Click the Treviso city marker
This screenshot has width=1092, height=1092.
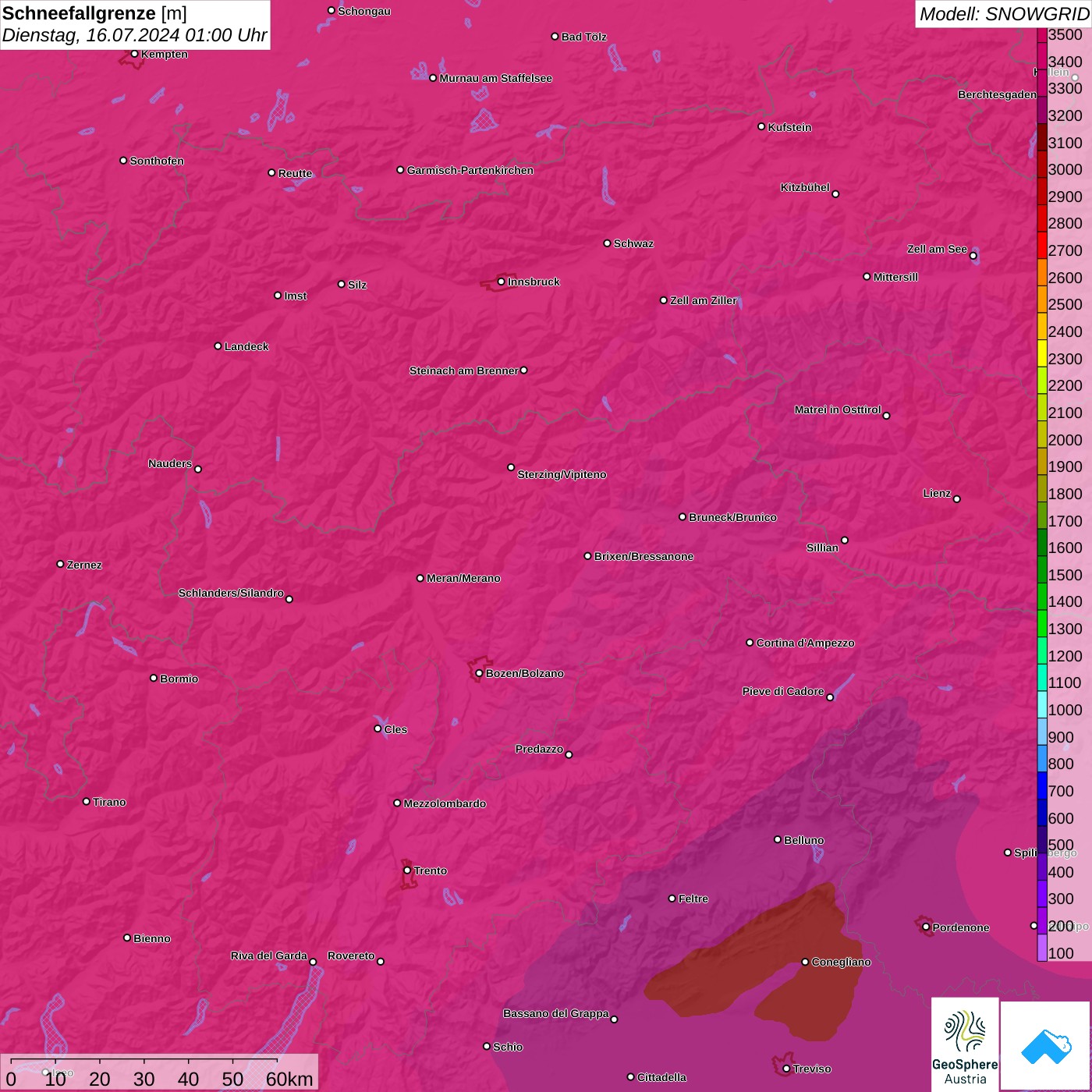coord(786,1069)
